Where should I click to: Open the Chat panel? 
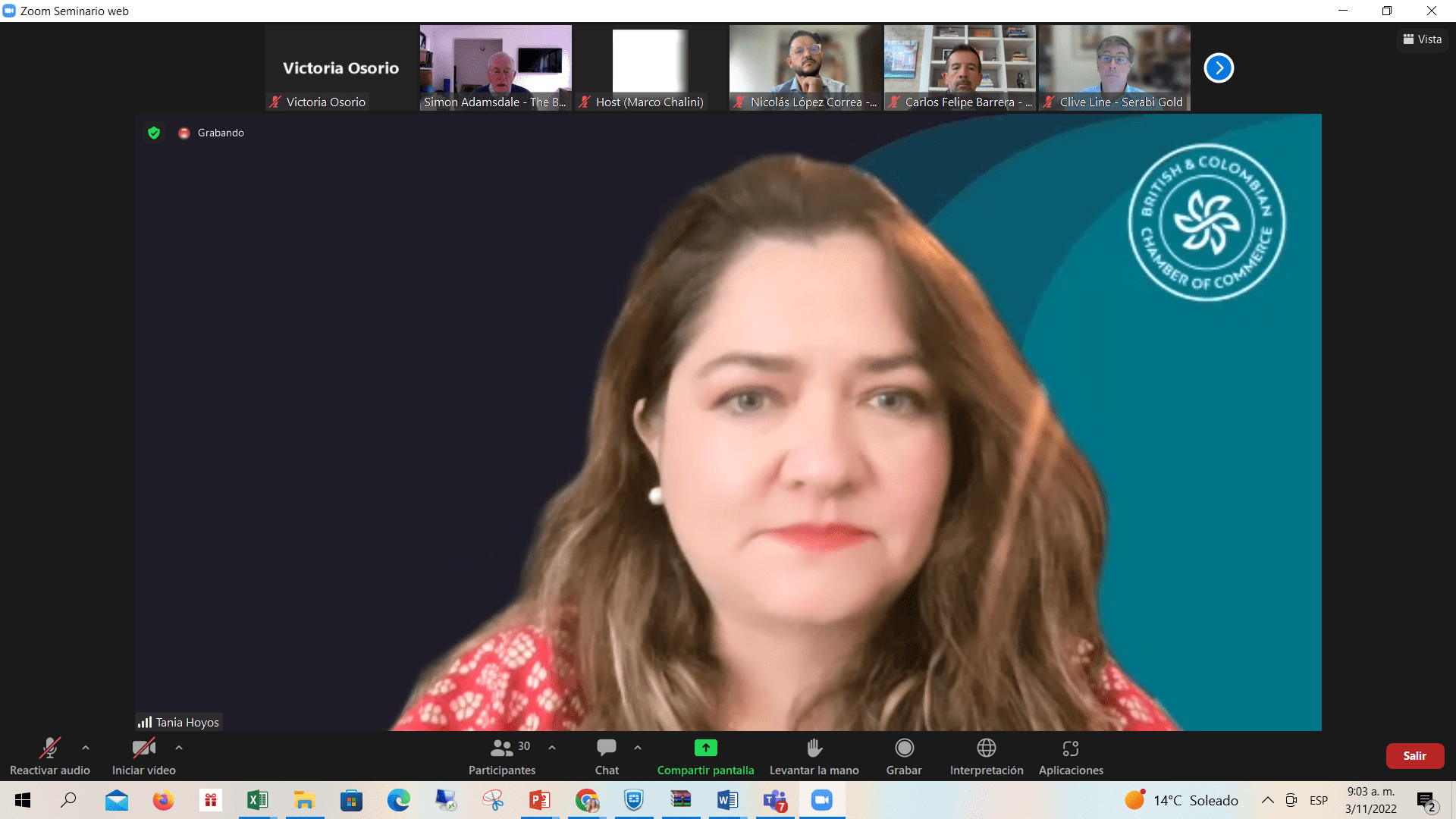pyautogui.click(x=607, y=756)
